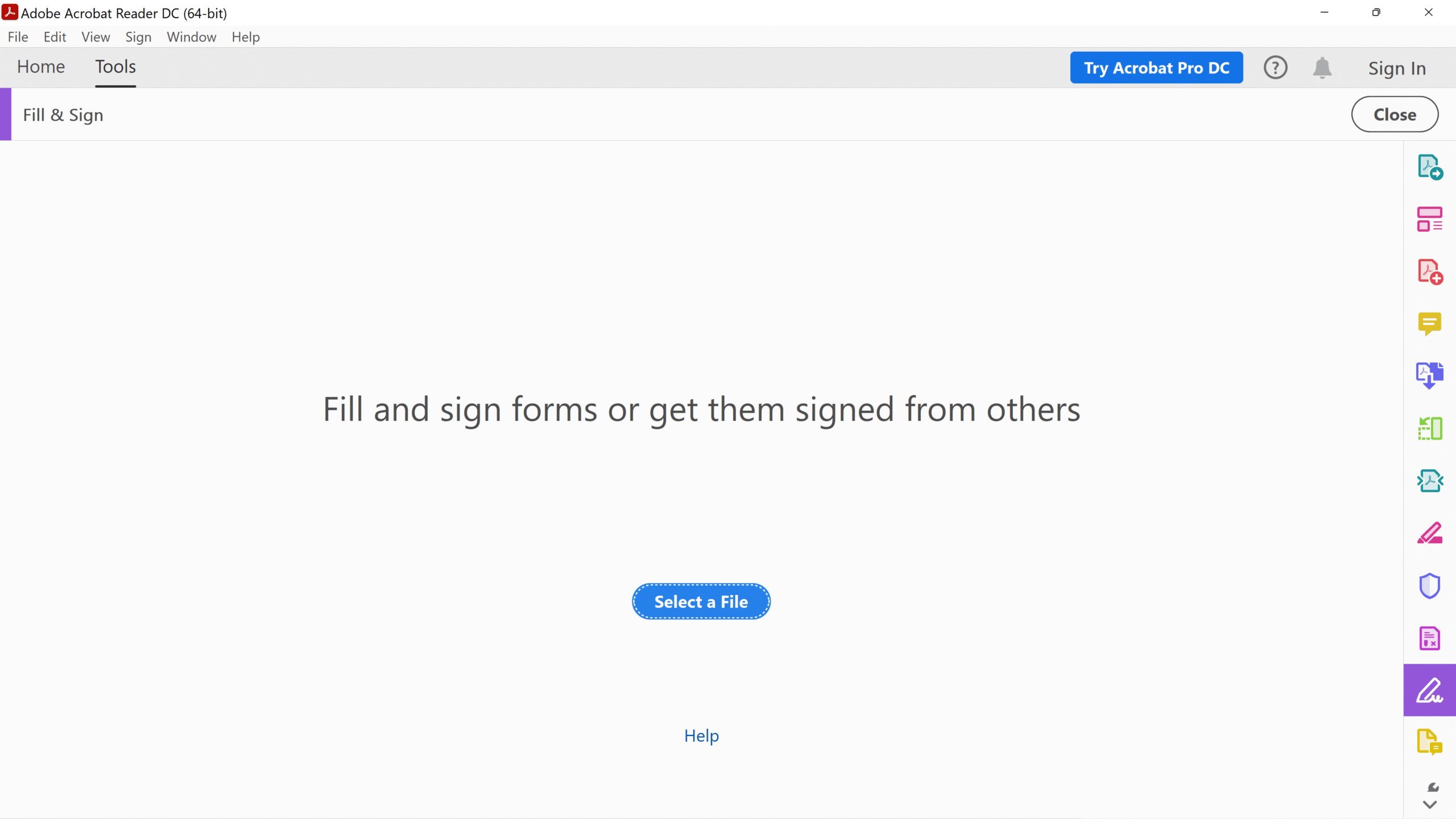Image resolution: width=1456 pixels, height=819 pixels.
Task: Expand the more tools wrench chevron
Action: pos(1429,796)
